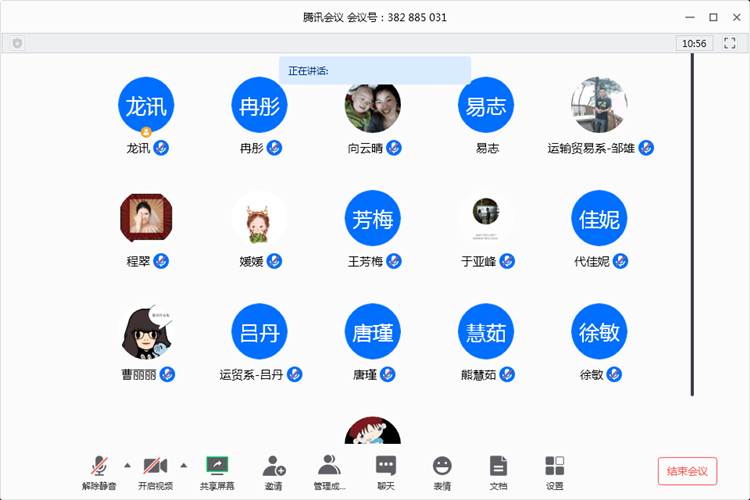Open the 表情 emoji reactions

tap(442, 471)
